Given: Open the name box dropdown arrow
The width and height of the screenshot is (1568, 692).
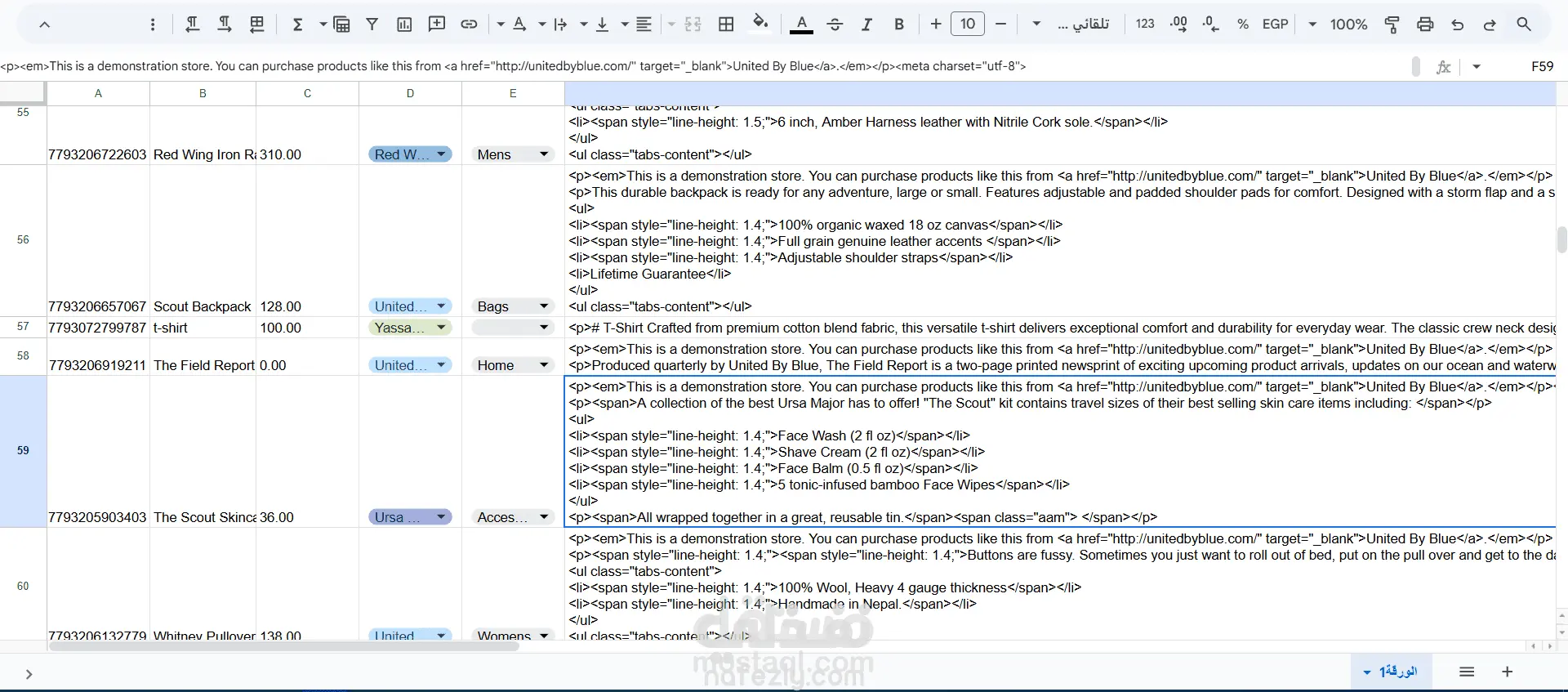Looking at the screenshot, I should coord(1477,67).
